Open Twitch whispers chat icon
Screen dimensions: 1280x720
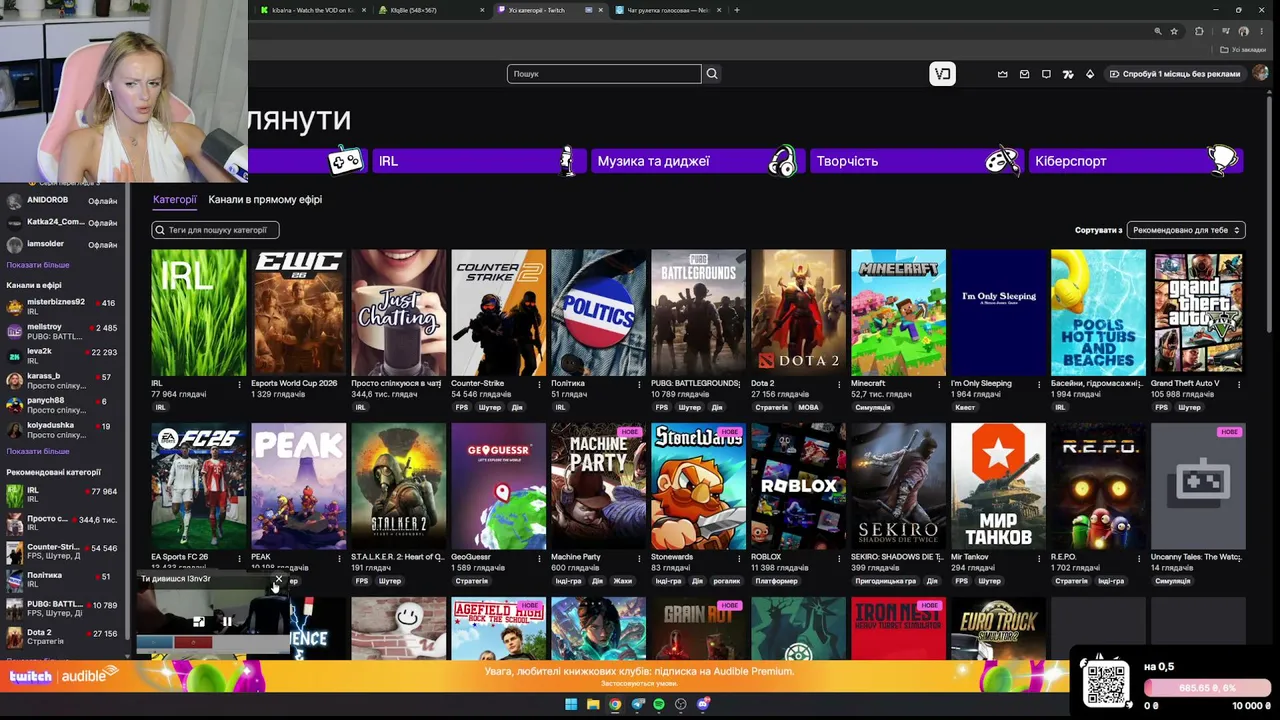click(x=1046, y=74)
